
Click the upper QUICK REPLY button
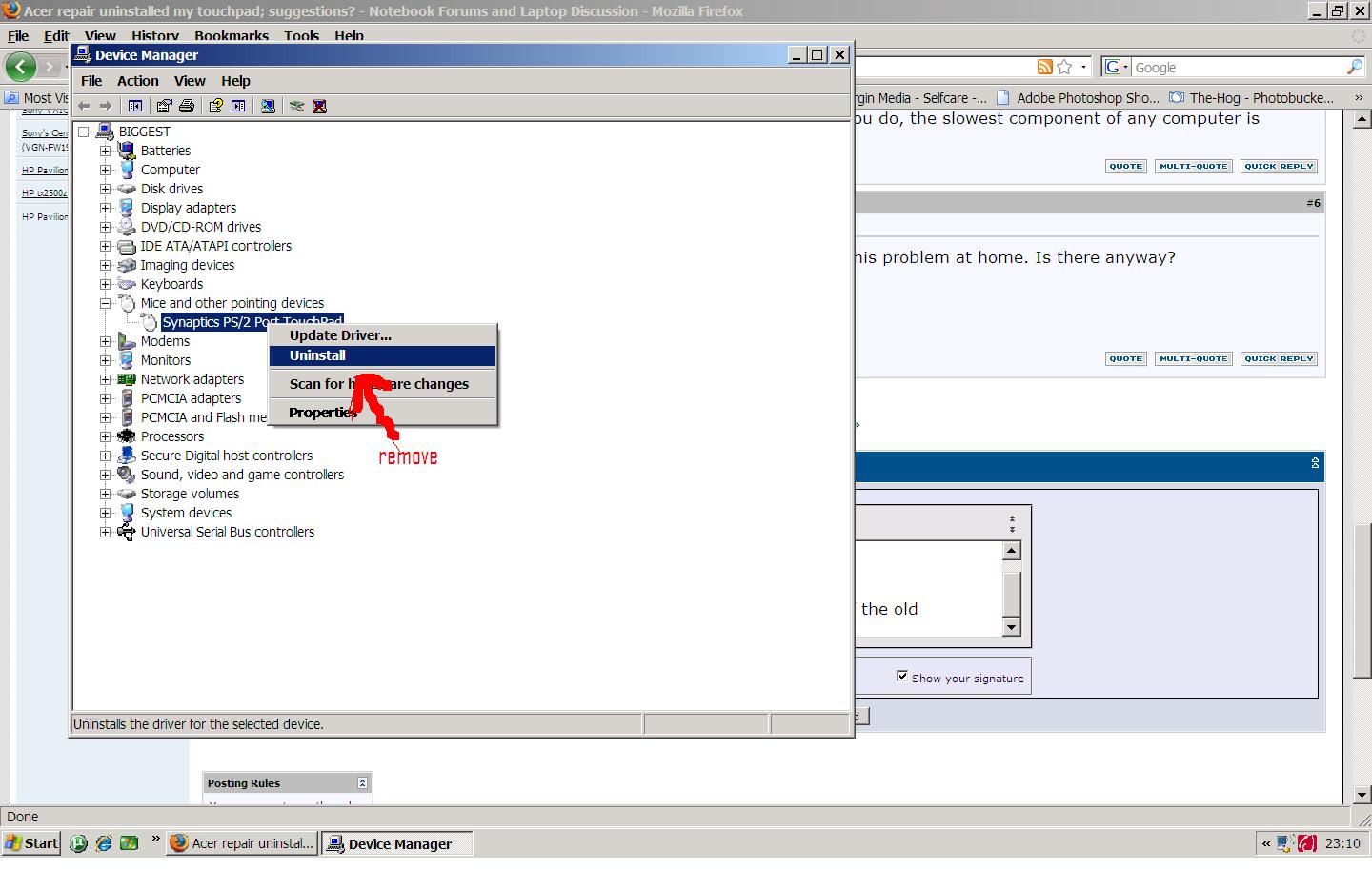pos(1279,166)
